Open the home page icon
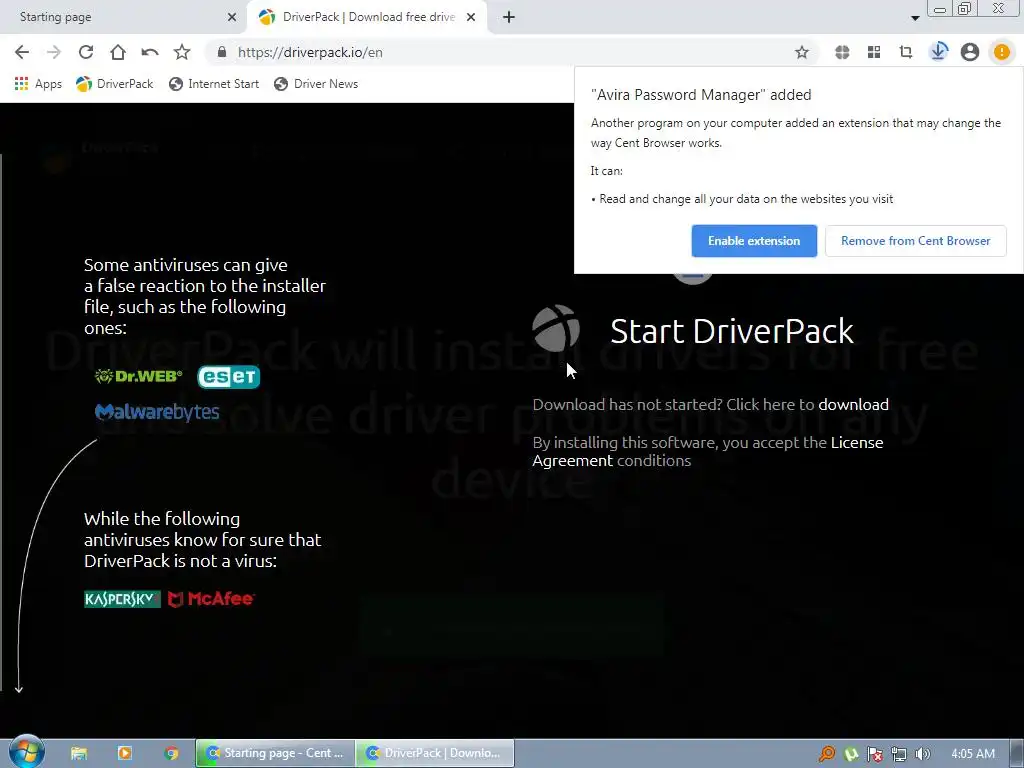Viewport: 1024px width, 768px height. tap(118, 52)
